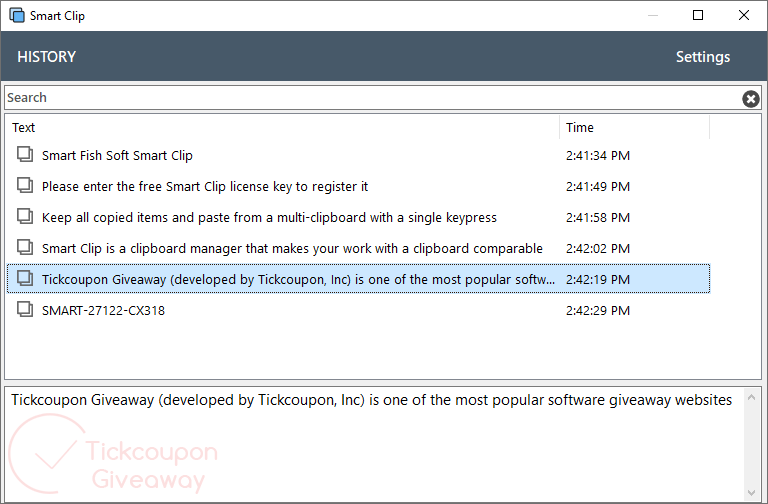The image size is (768, 504).
Task: Click the 2:41:49 PM time cell
Action: 598,187
